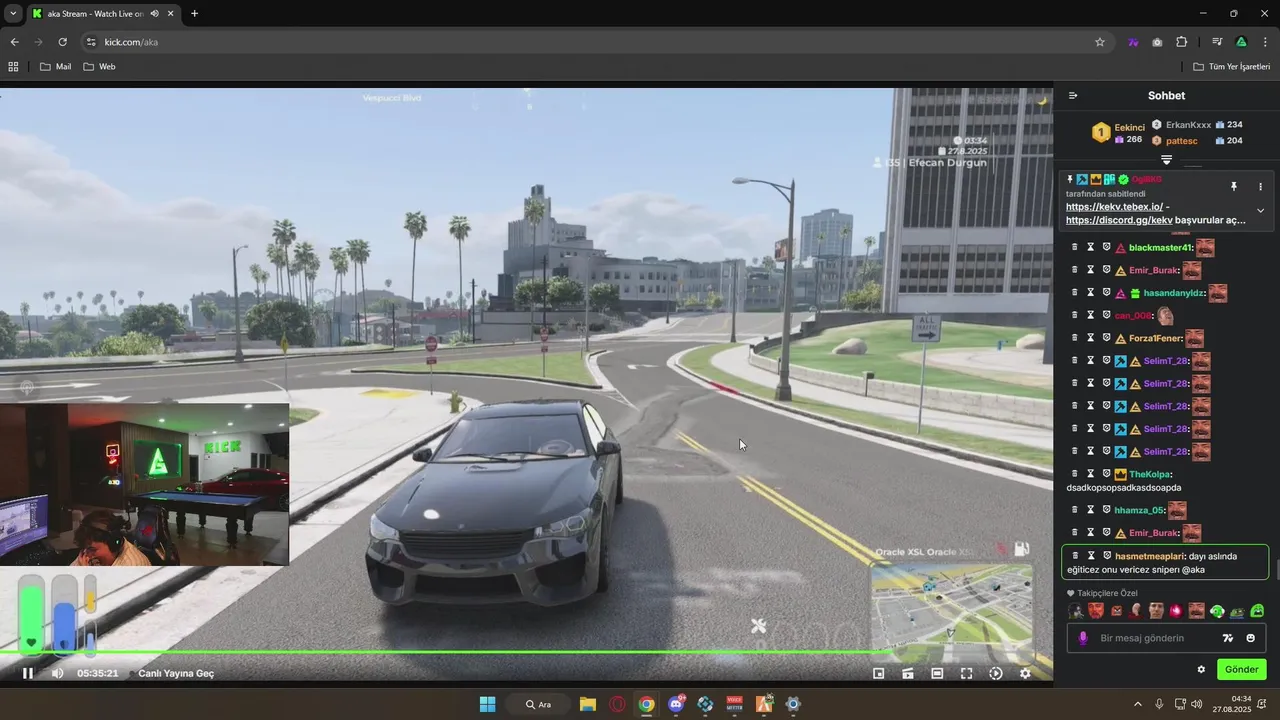Insert the first follower emote
Viewport: 1280px width, 720px height.
[1076, 611]
